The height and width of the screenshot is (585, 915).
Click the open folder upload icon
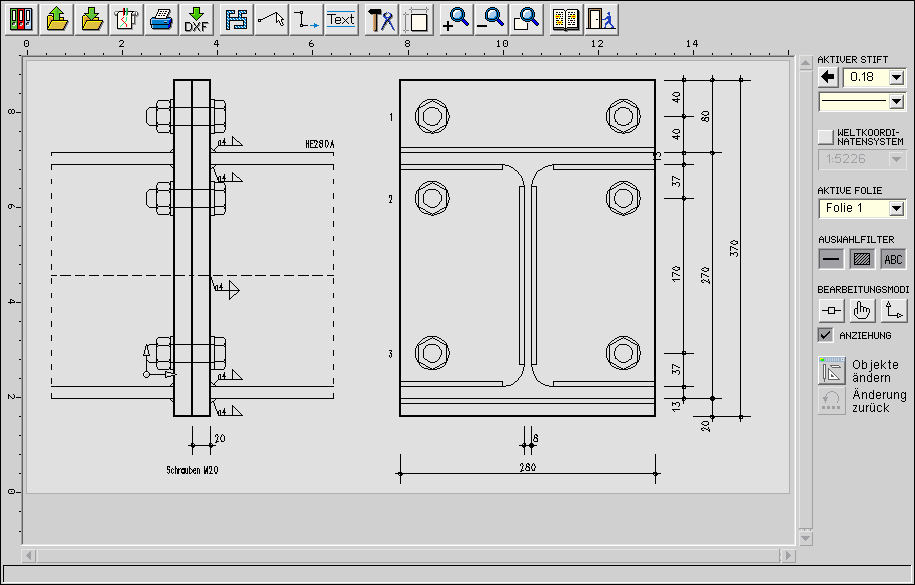(x=57, y=19)
